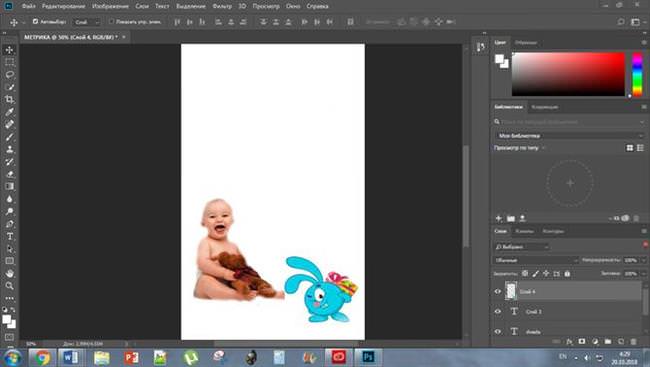The image size is (650, 367).
Task: Add content to library plus button
Action: click(499, 218)
